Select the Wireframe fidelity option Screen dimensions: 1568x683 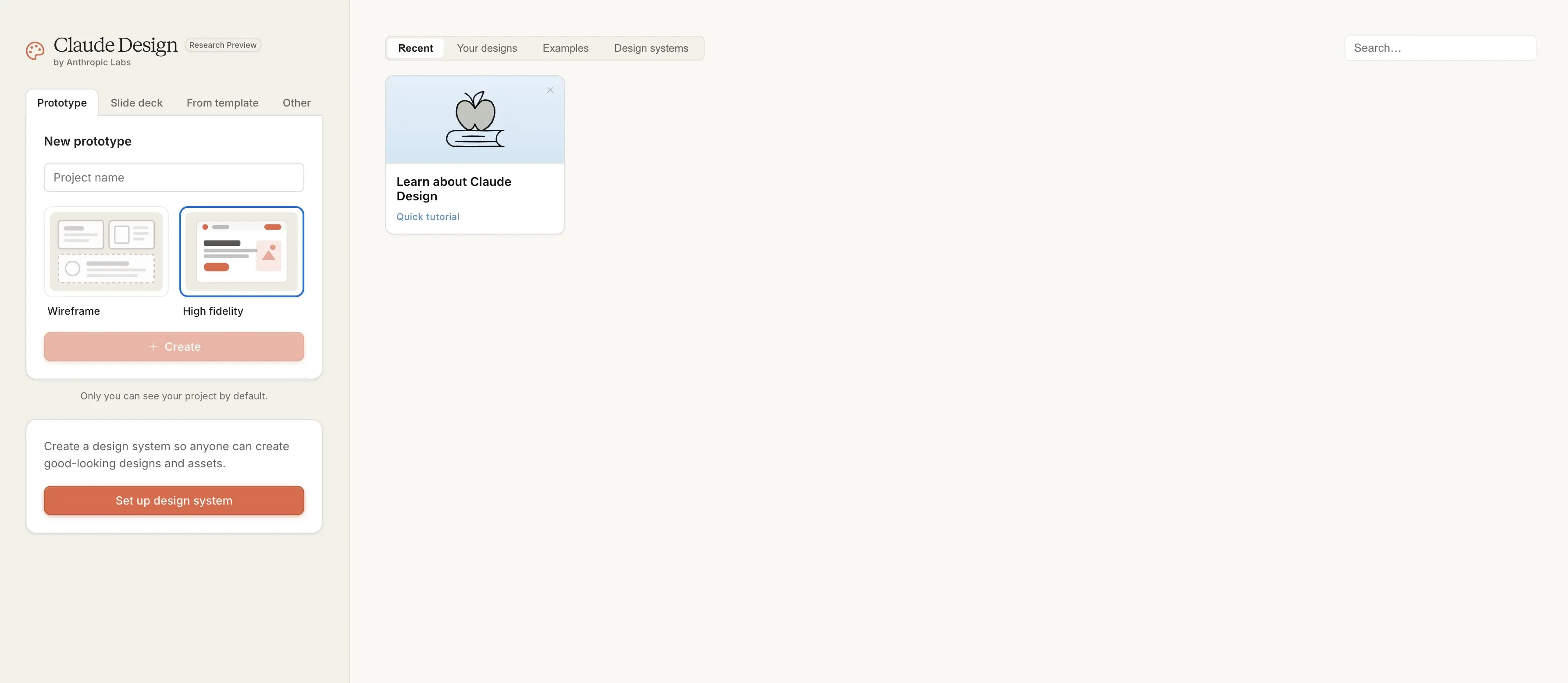(106, 251)
